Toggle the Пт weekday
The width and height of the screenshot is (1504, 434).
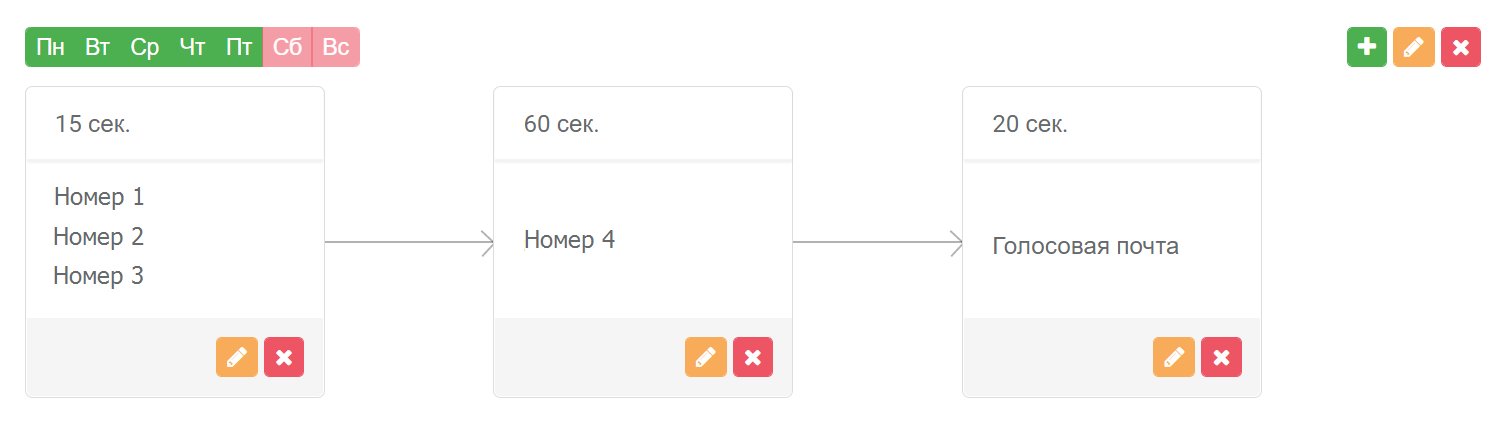pos(239,47)
